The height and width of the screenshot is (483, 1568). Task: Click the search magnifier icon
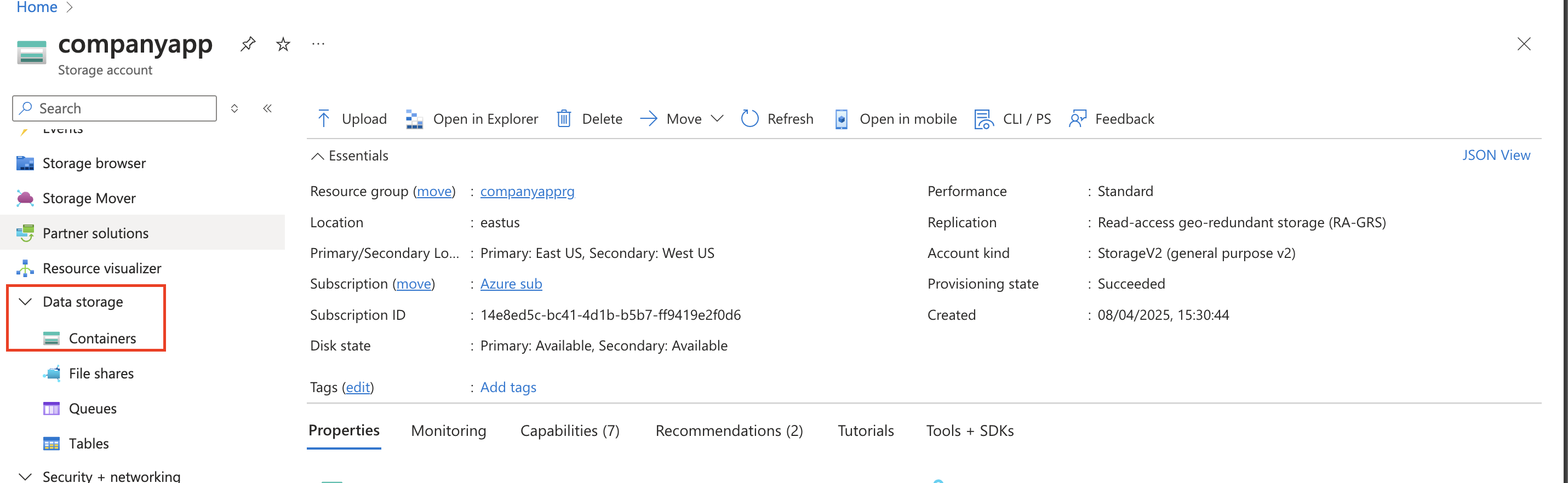26,108
